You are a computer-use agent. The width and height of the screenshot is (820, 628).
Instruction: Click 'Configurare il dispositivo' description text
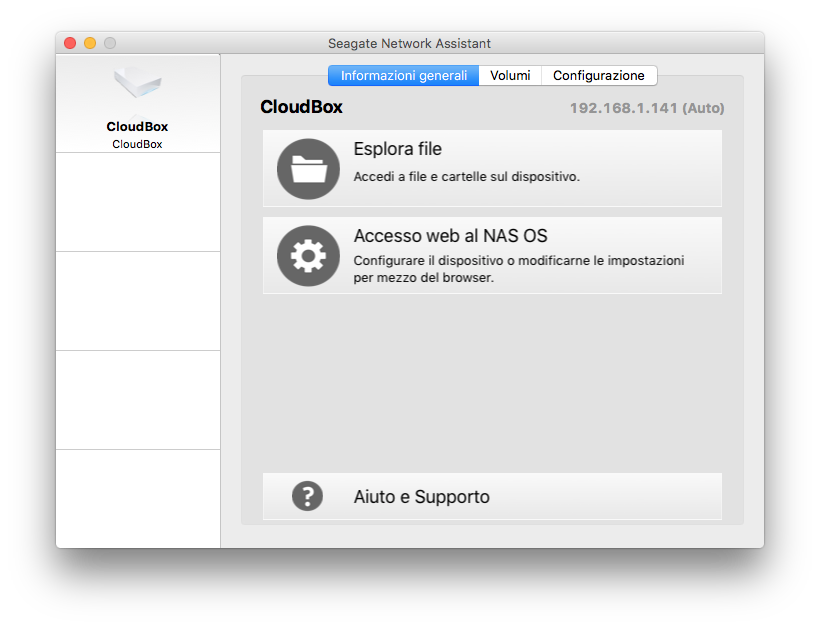(519, 269)
